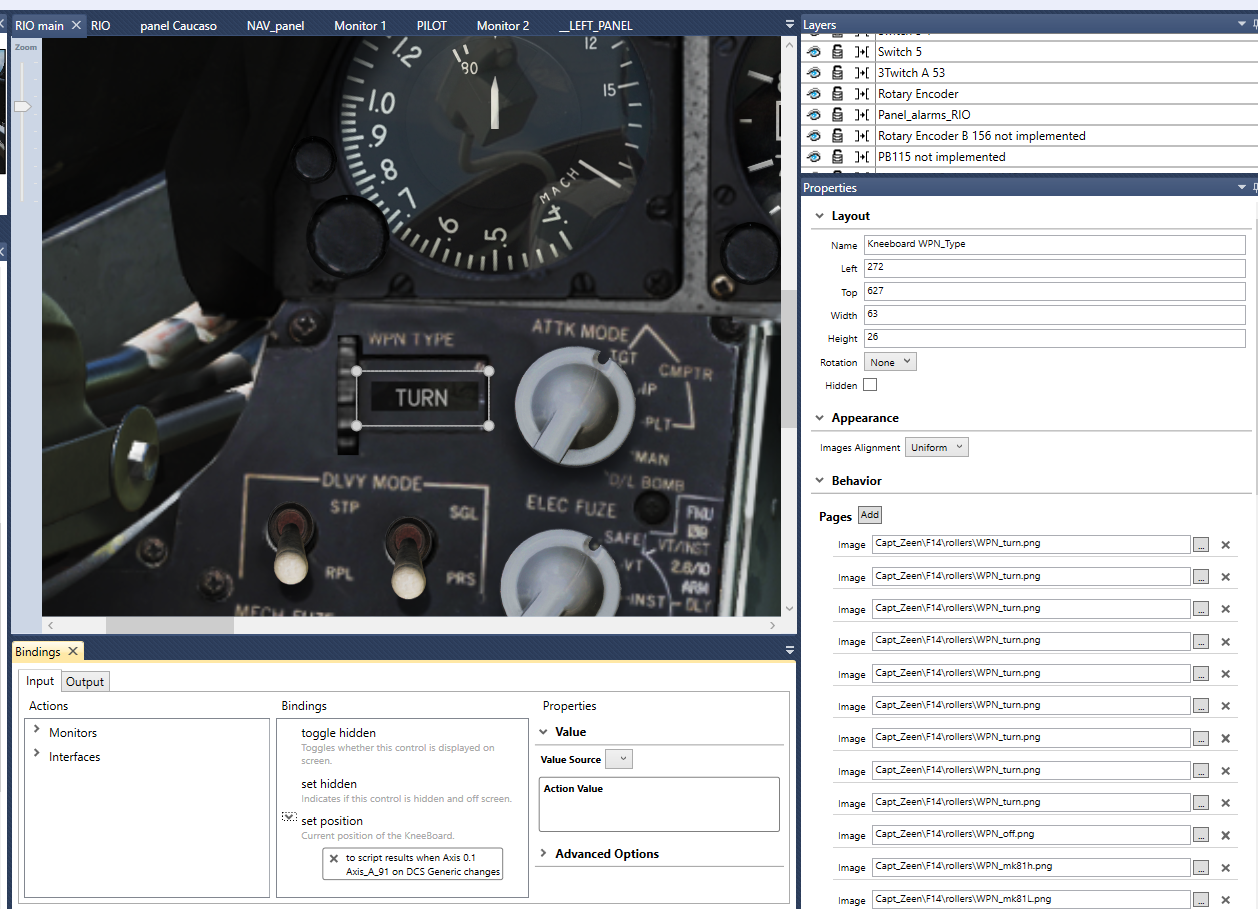The image size is (1258, 909).
Task: Click the lock icon for Switch 5 layer
Action: [838, 52]
